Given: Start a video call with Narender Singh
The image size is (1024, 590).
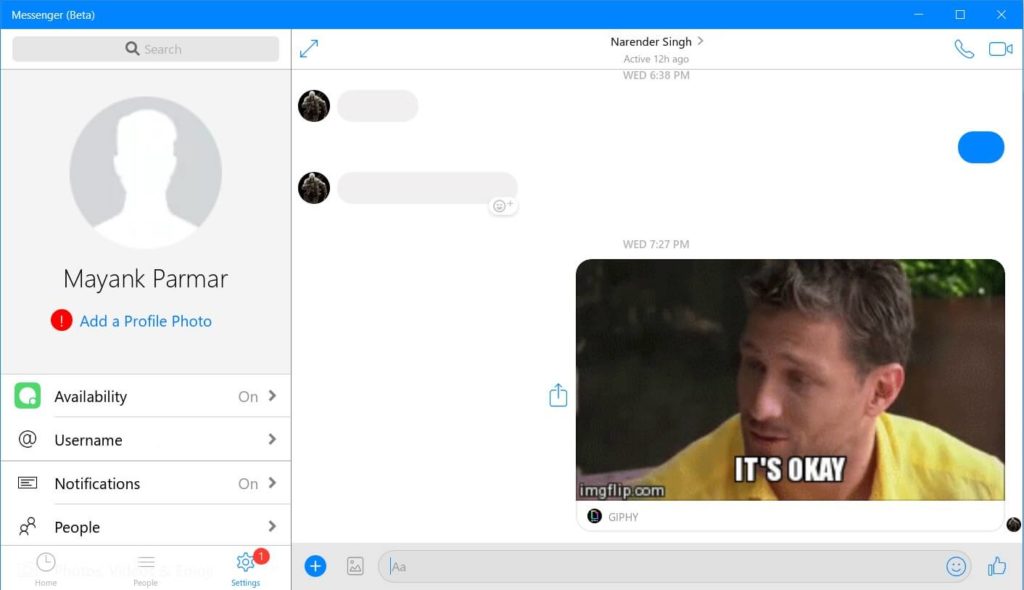Looking at the screenshot, I should pos(1001,46).
